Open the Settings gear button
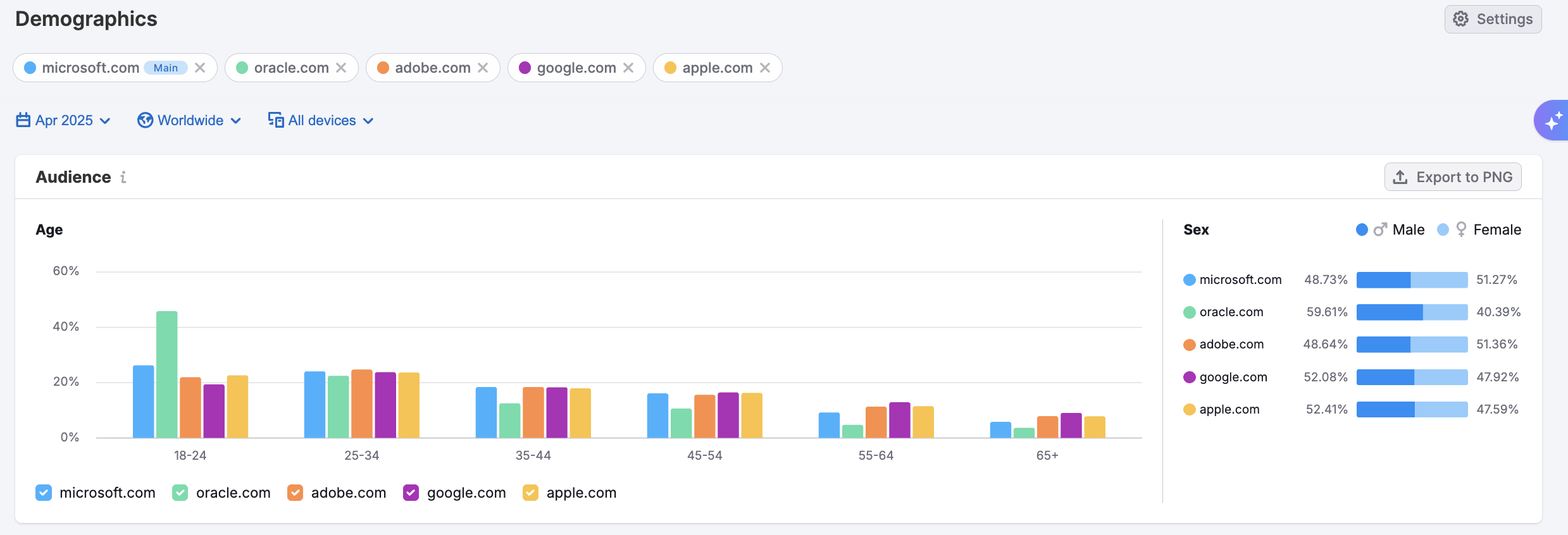This screenshot has width=1568, height=535. coord(1493,19)
